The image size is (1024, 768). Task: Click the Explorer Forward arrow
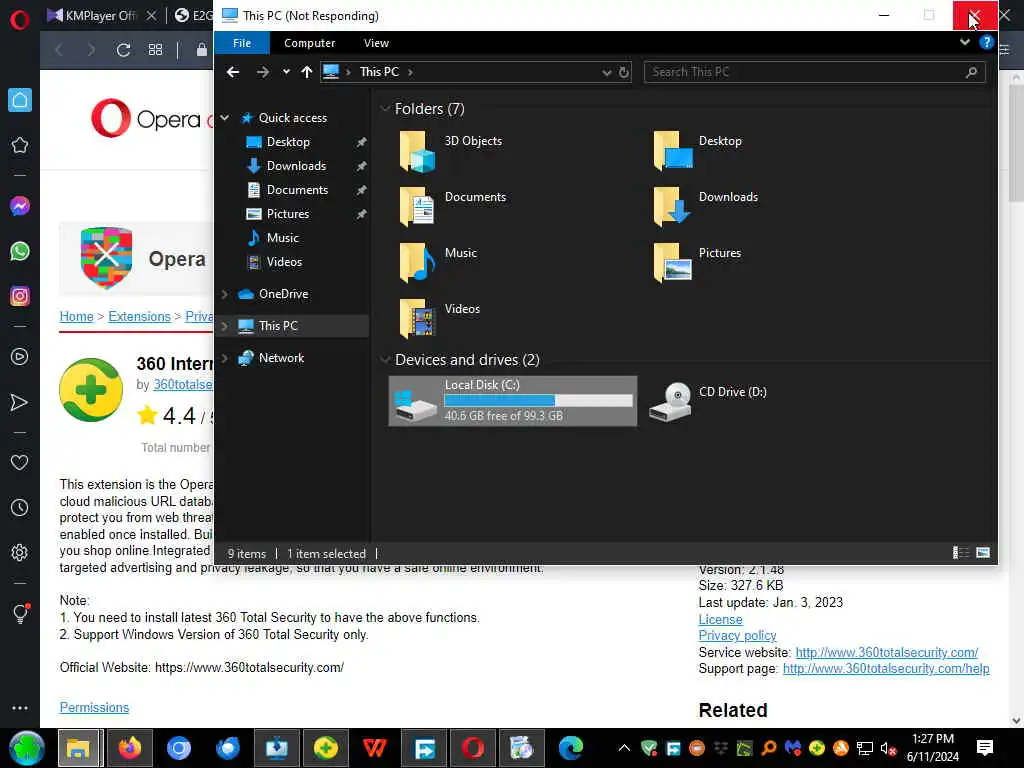click(x=262, y=72)
